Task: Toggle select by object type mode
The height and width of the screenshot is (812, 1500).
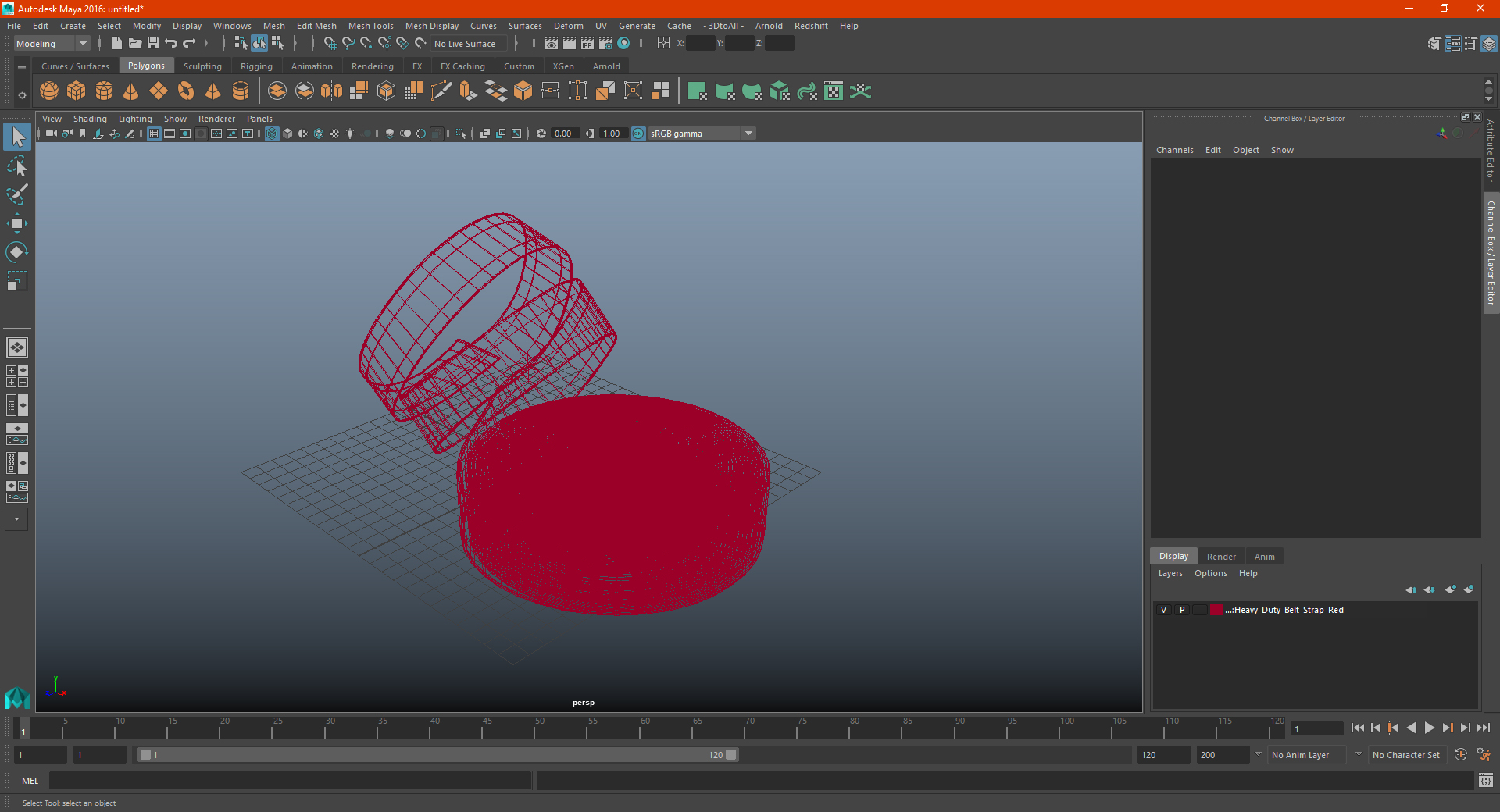Action: pos(259,44)
